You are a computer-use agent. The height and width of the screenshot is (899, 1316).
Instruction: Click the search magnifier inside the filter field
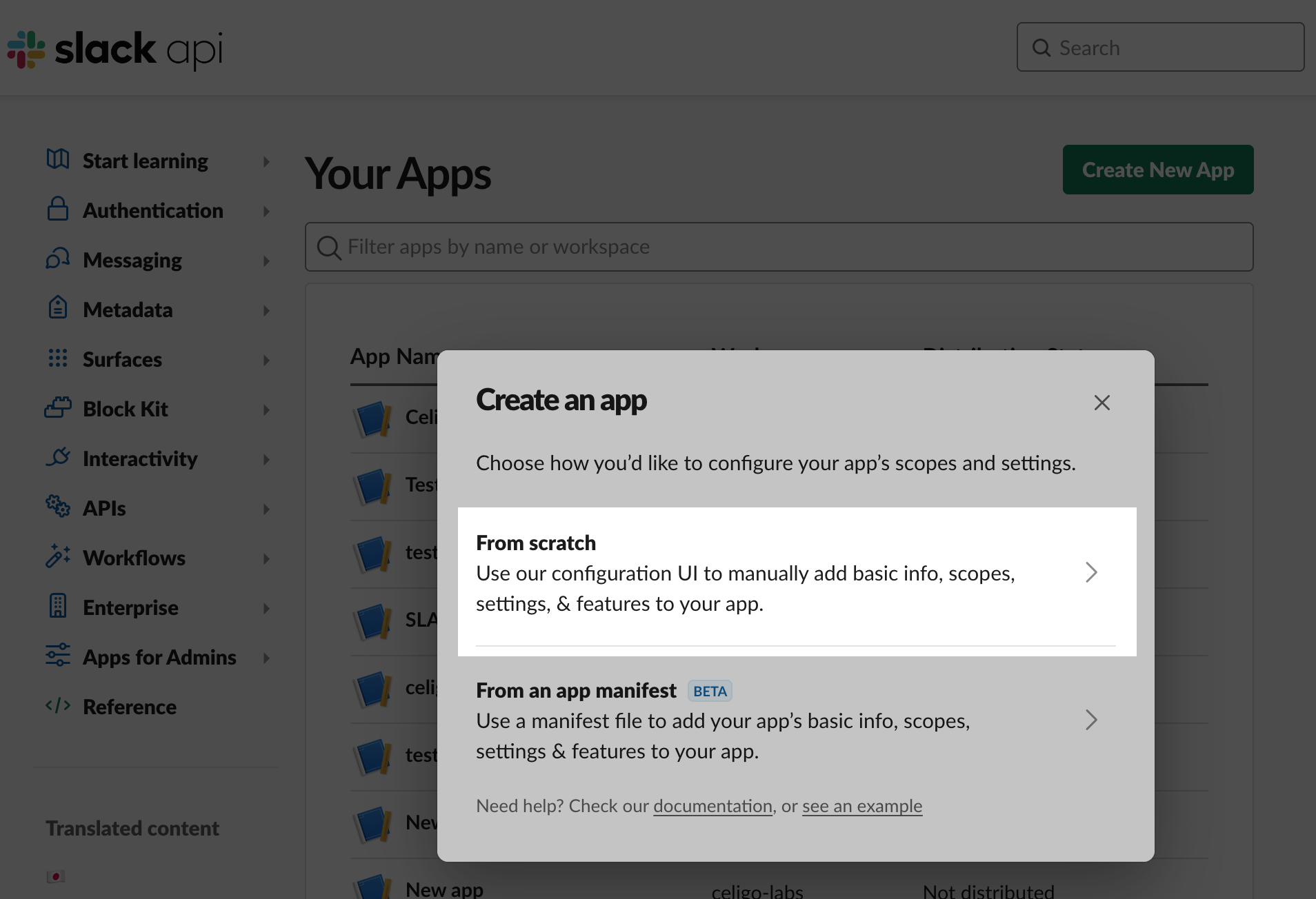(x=329, y=247)
